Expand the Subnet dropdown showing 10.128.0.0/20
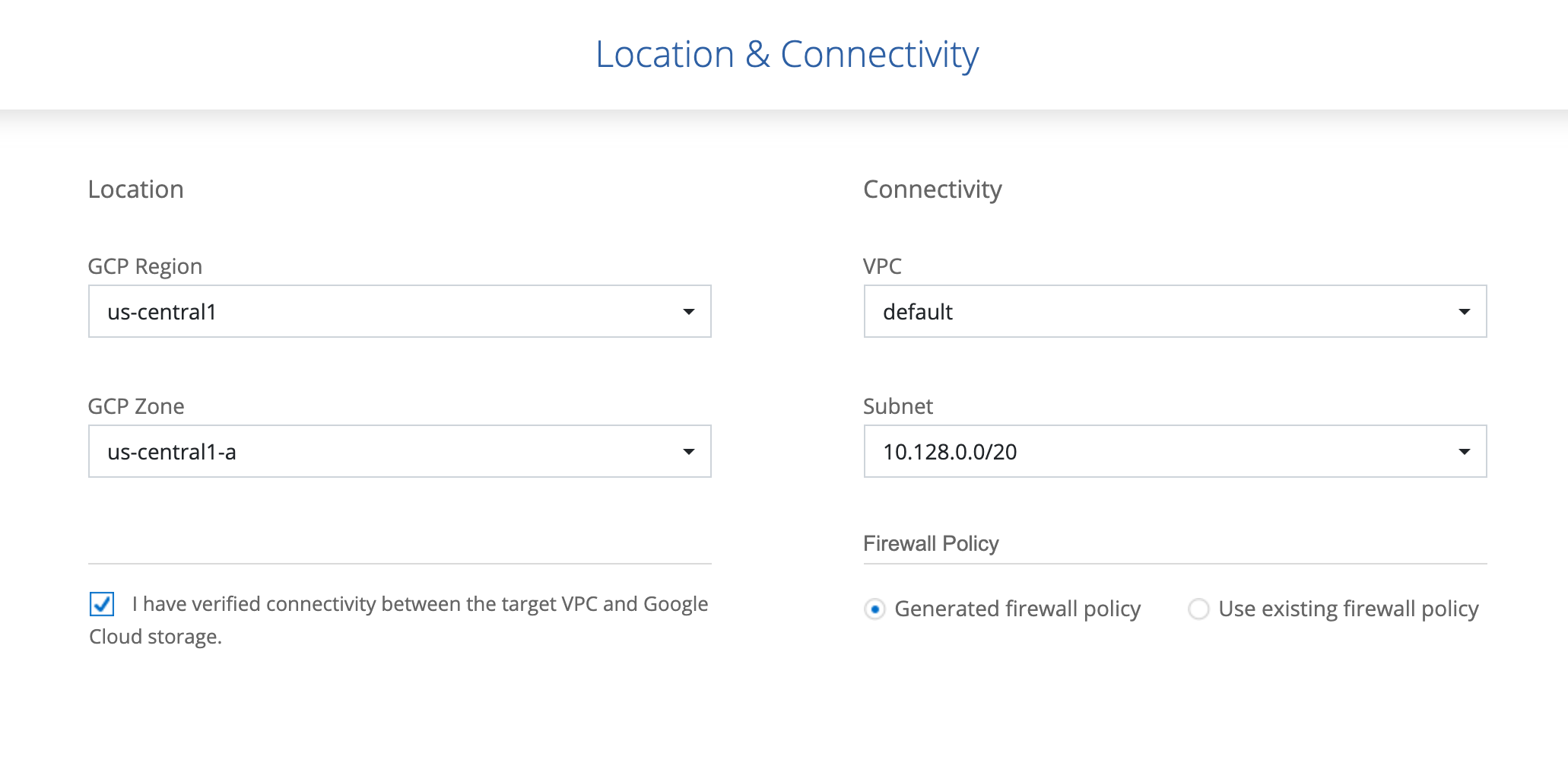Viewport: 1568px width, 776px height. pos(1464,451)
